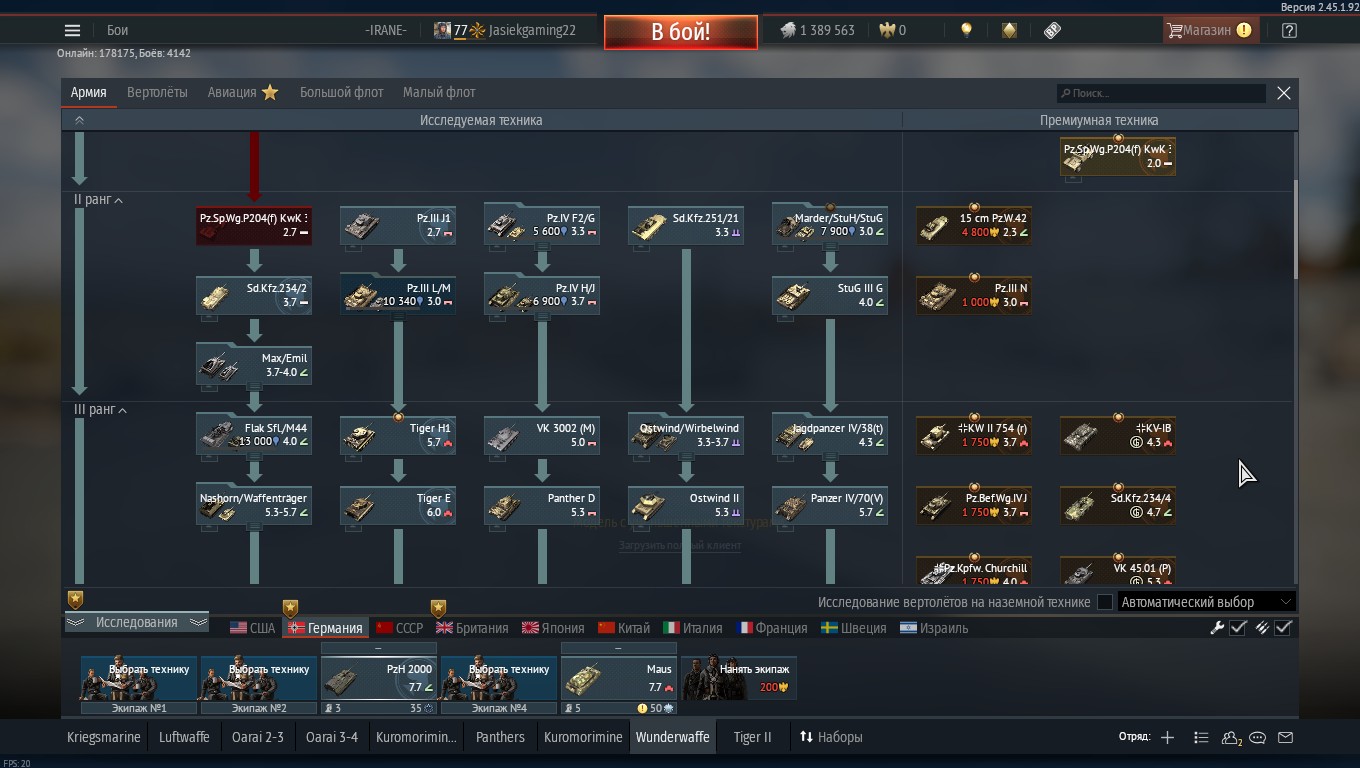Select the premium KV-IB vehicle card
This screenshot has height=768, width=1360.
point(1118,434)
